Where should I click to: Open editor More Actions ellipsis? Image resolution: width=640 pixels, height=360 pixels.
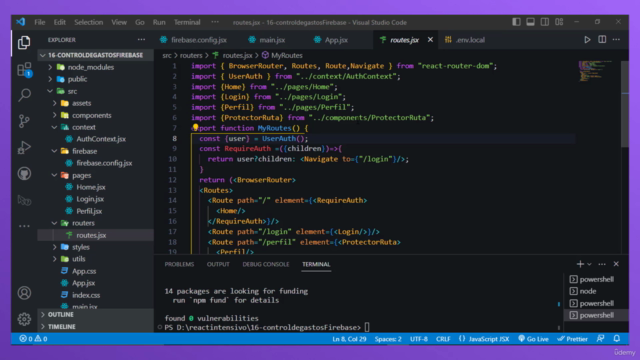click(x=616, y=40)
